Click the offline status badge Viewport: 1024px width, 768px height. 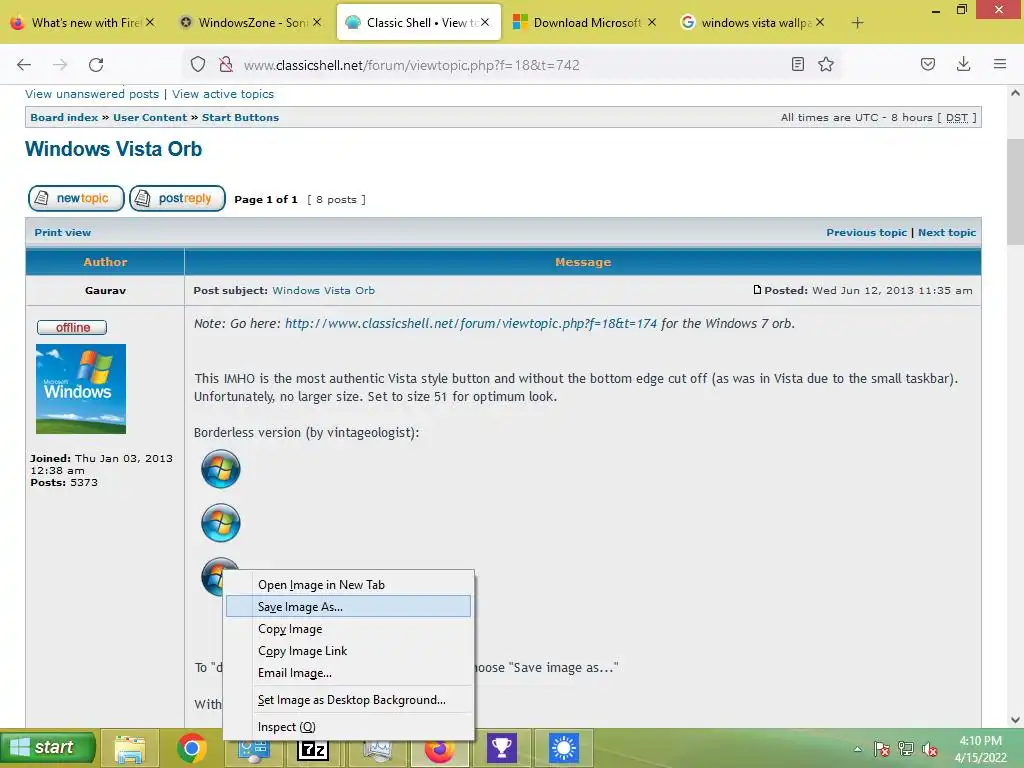pyautogui.click(x=72, y=327)
